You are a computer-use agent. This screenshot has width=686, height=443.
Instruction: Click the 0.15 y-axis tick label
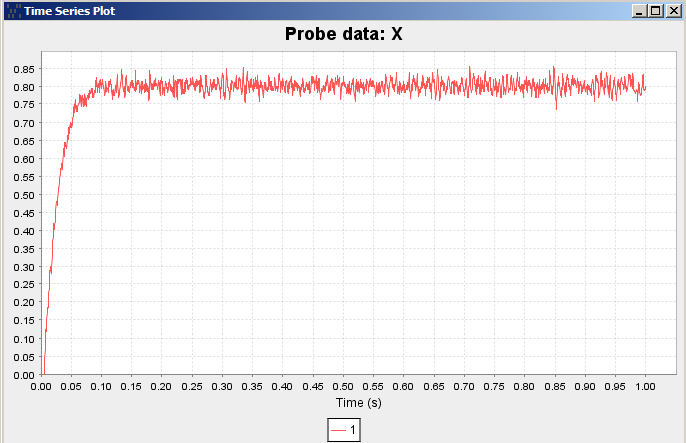24,321
